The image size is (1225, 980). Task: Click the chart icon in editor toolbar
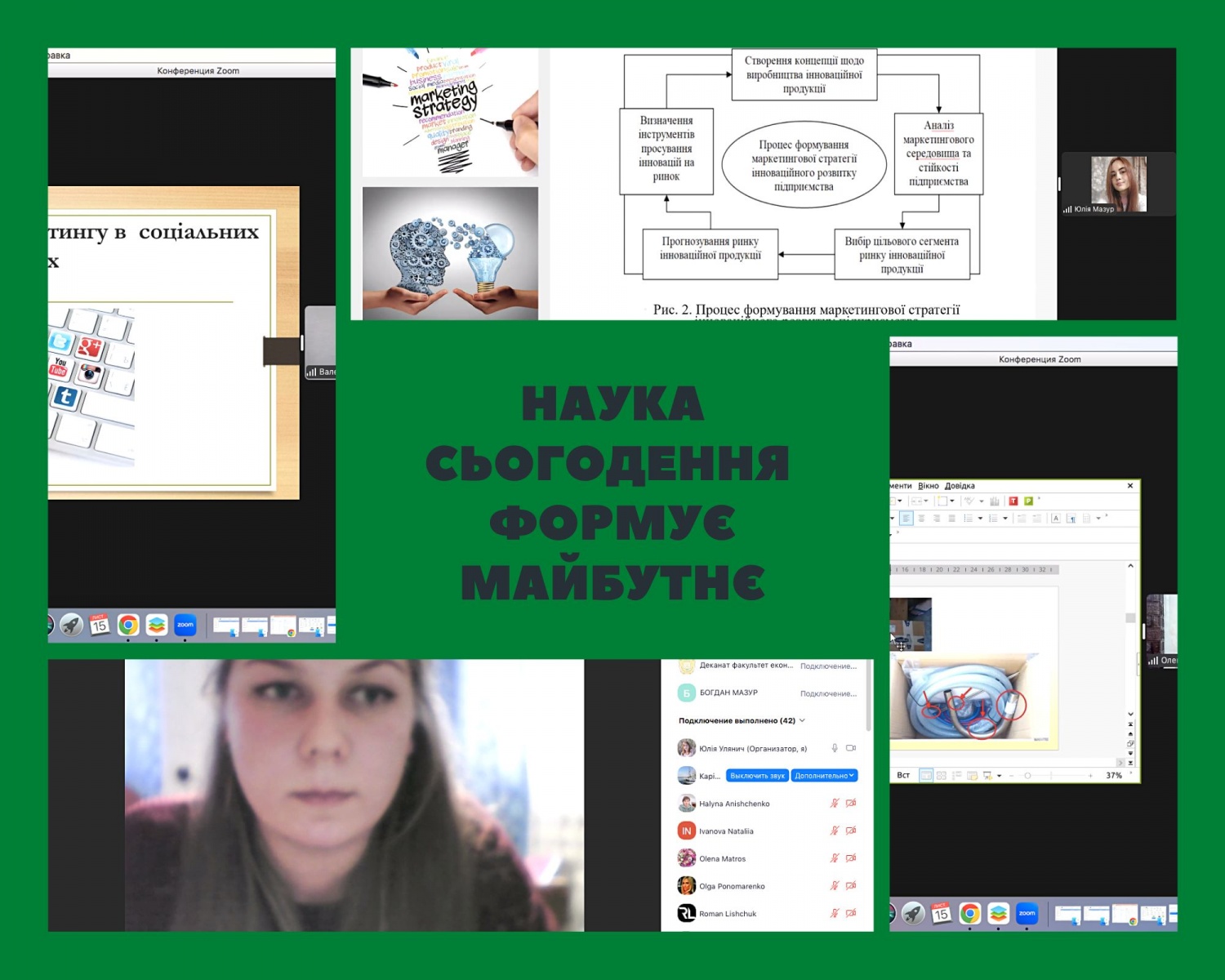[995, 501]
